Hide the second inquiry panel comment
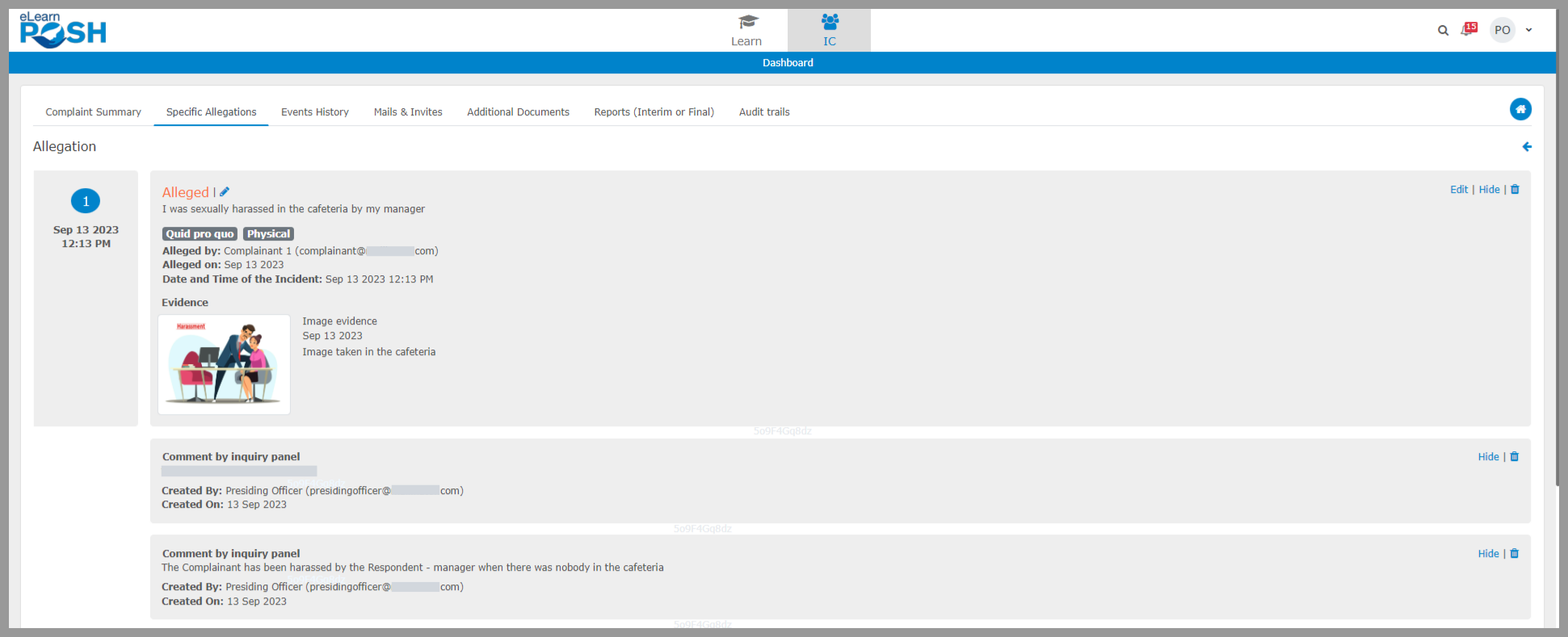 pyautogui.click(x=1488, y=554)
